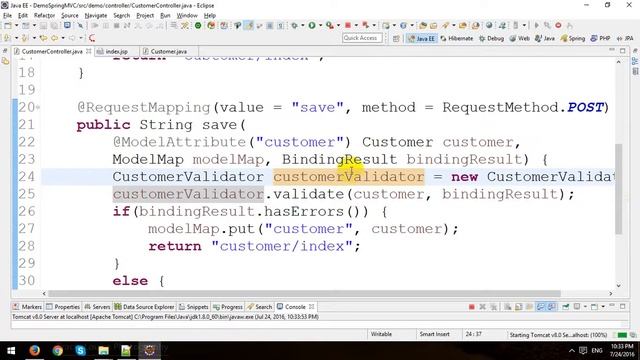Click the Remove Launch X icon in Console
640x360 pixels.
click(x=482, y=307)
